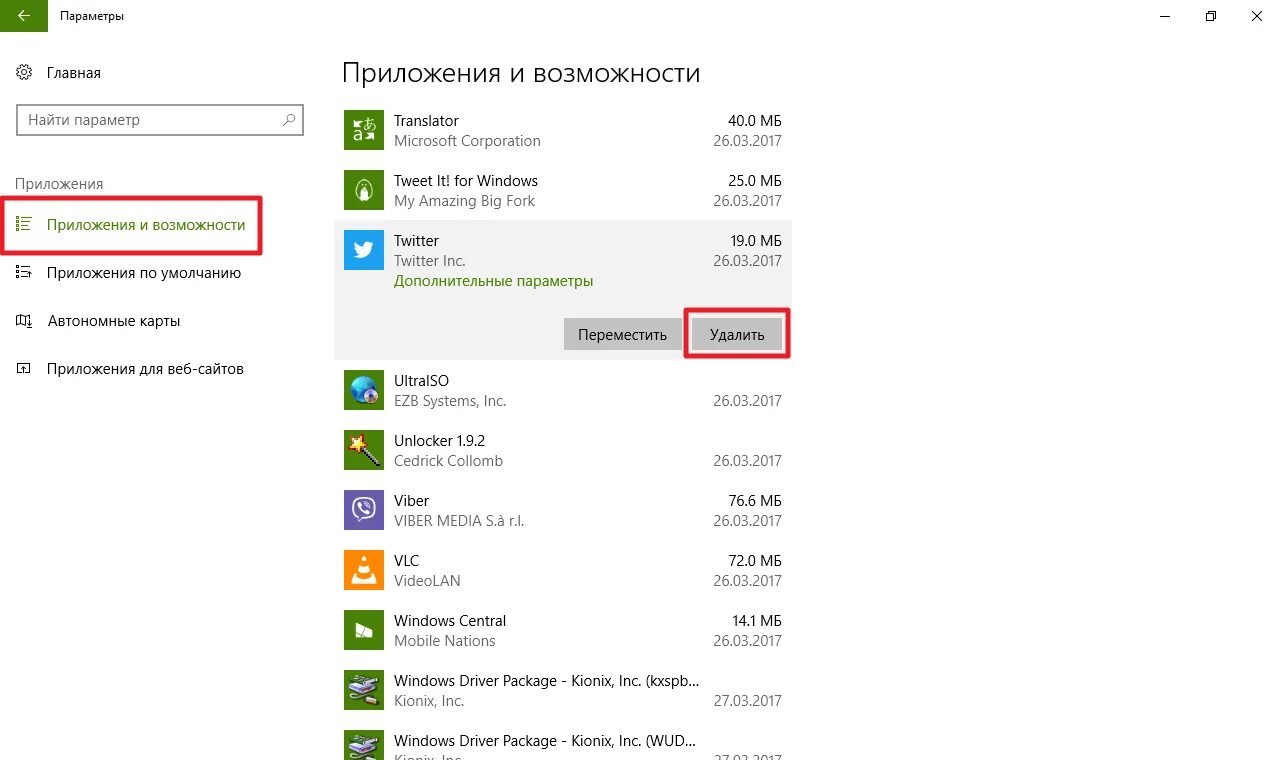Select the Twitter app name

tap(416, 241)
